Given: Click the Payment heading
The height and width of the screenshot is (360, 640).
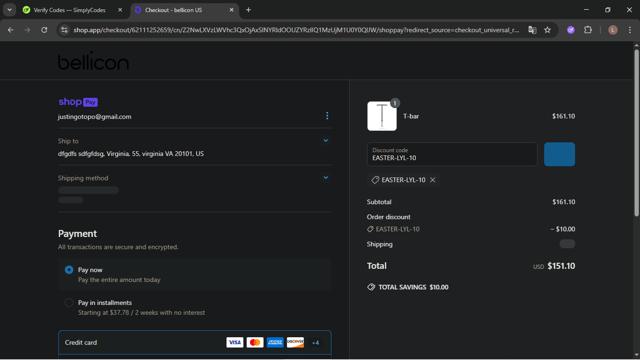Looking at the screenshot, I should tap(78, 233).
